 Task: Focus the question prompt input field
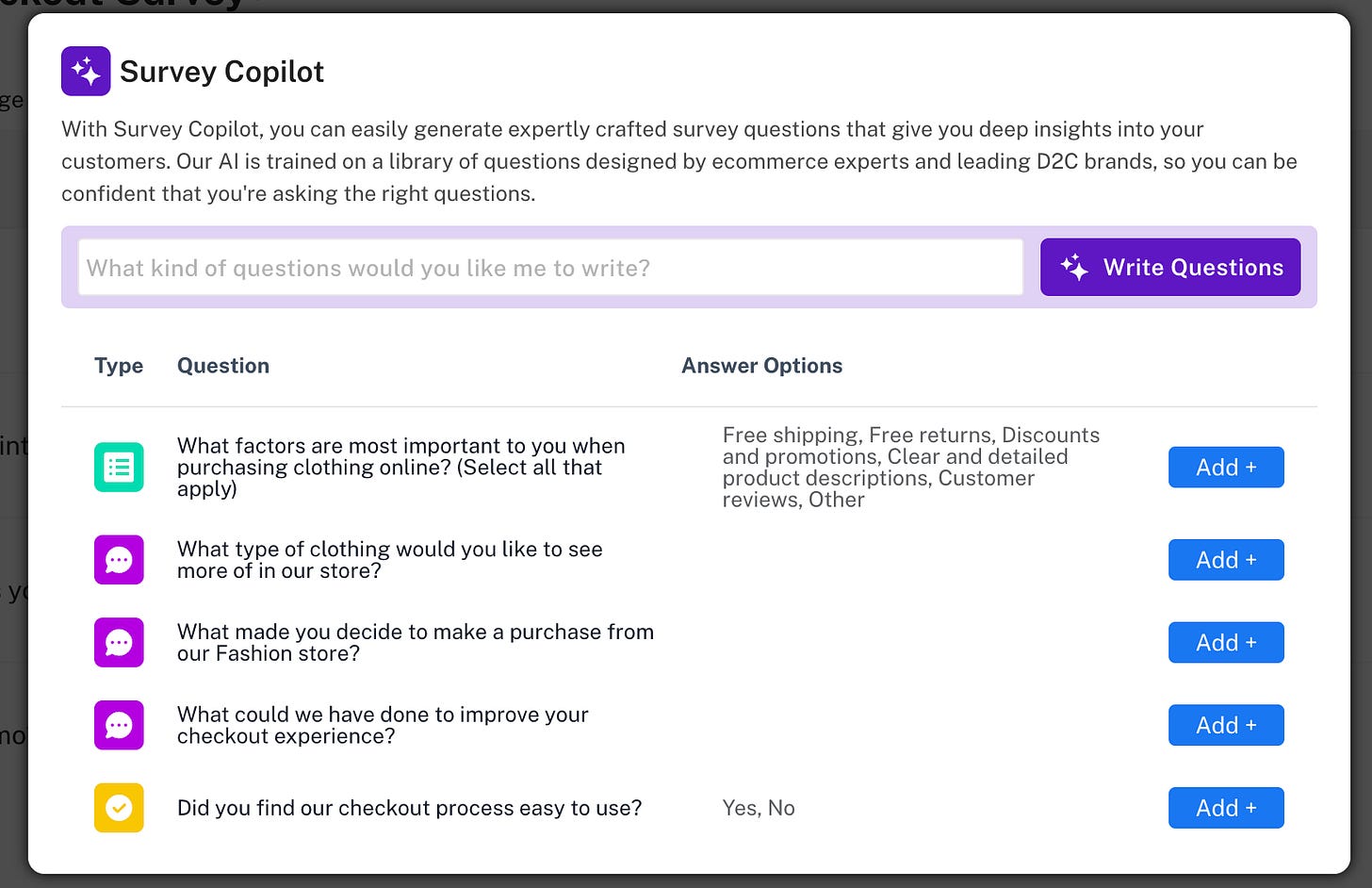click(550, 268)
